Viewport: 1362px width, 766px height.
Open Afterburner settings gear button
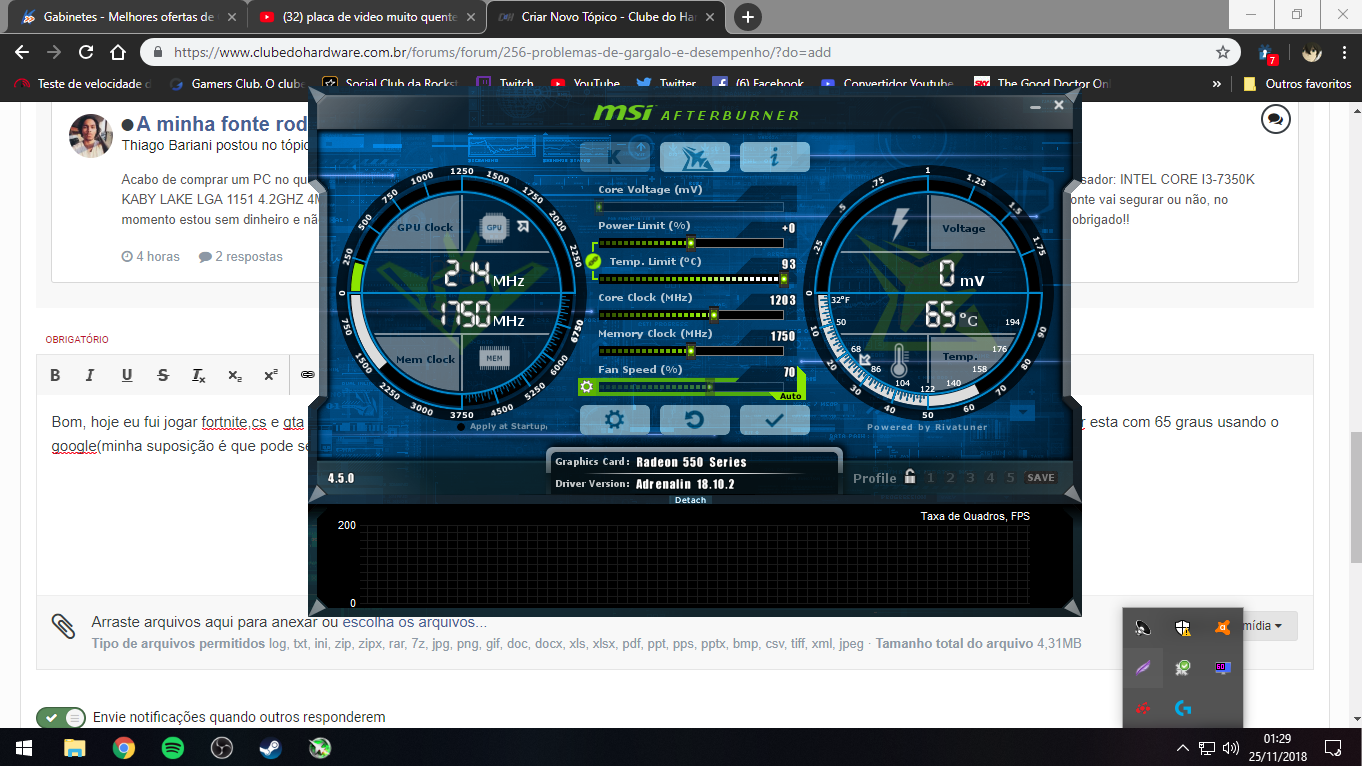(615, 420)
